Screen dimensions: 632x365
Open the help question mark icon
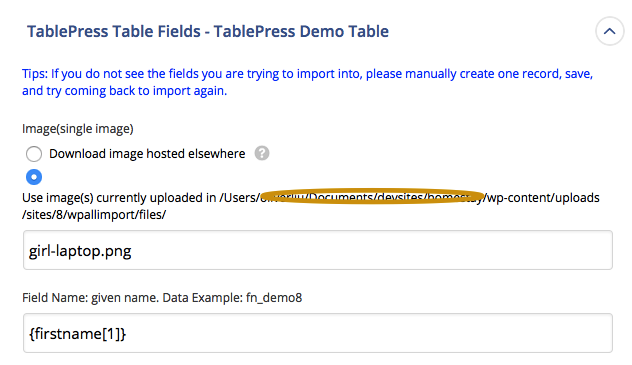pos(262,153)
